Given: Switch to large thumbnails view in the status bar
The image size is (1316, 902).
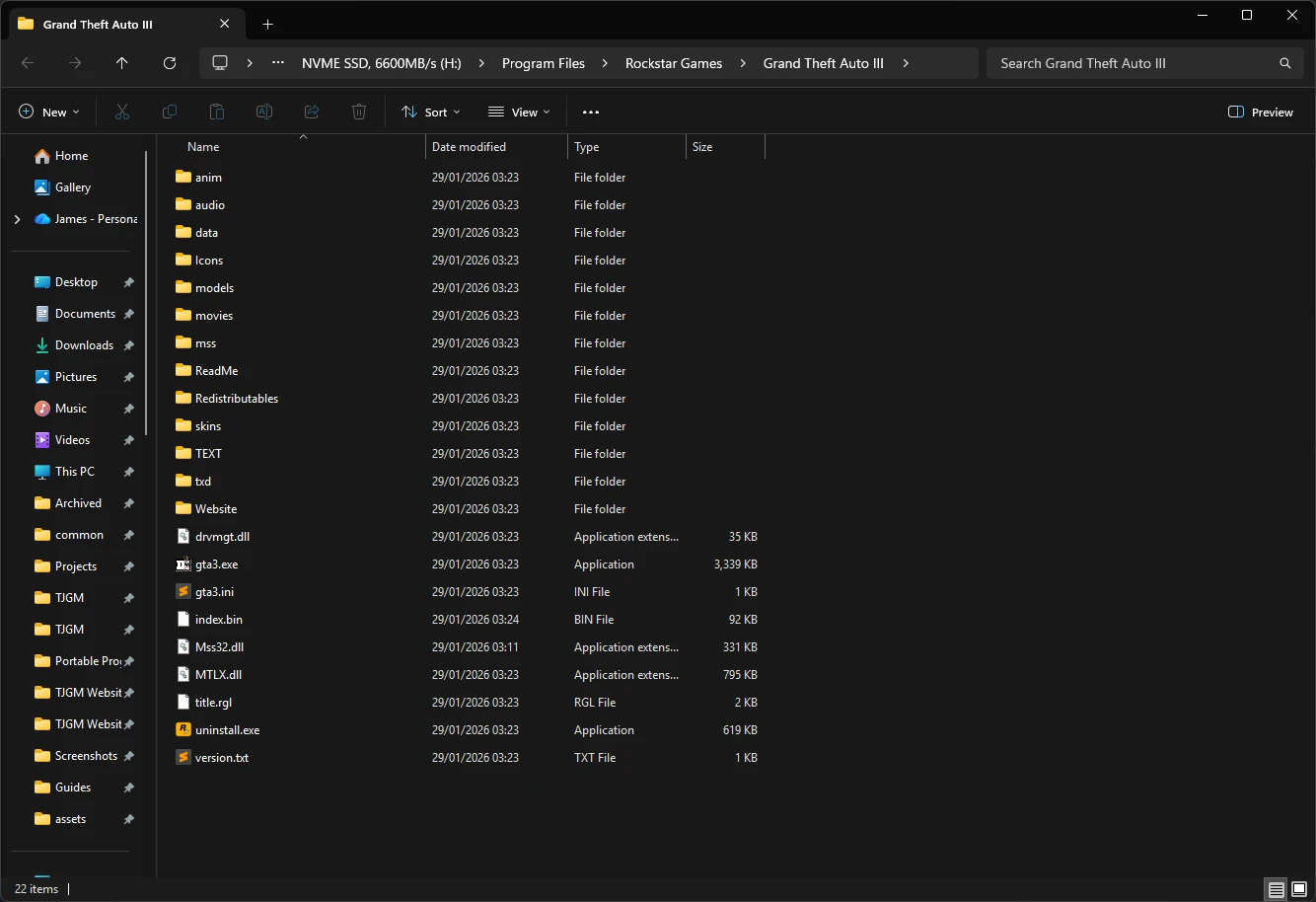Looking at the screenshot, I should (x=1299, y=889).
